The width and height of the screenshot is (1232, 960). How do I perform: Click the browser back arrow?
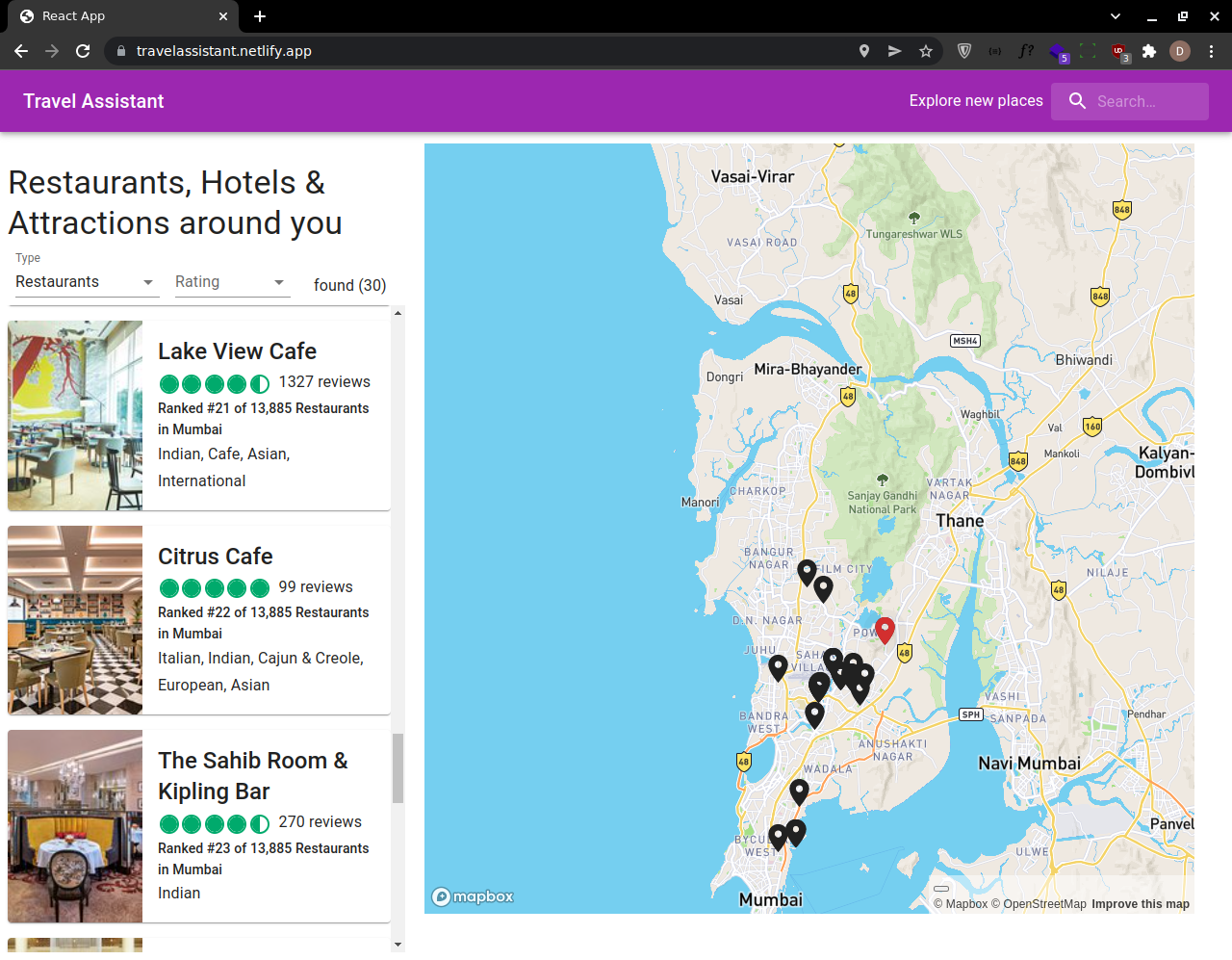click(21, 51)
